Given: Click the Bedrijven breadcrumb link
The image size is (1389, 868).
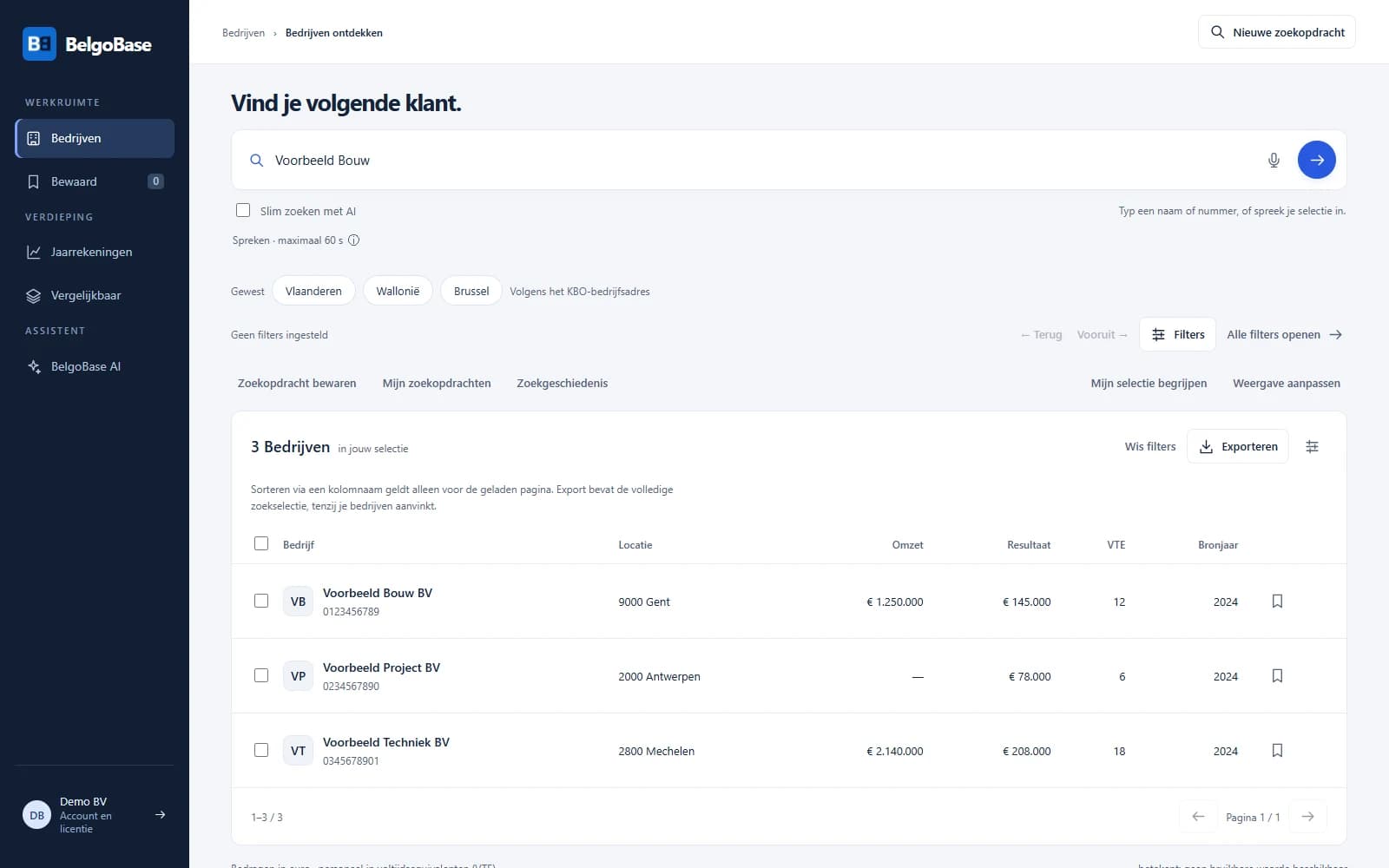Looking at the screenshot, I should [x=243, y=33].
